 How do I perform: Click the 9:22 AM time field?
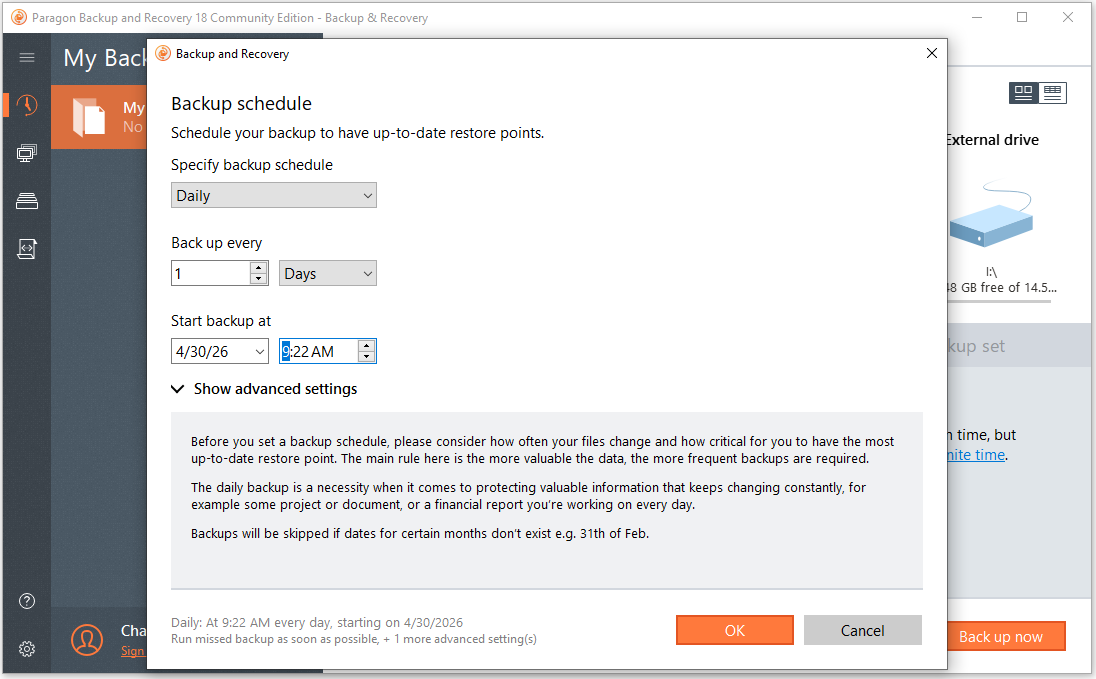tap(319, 351)
